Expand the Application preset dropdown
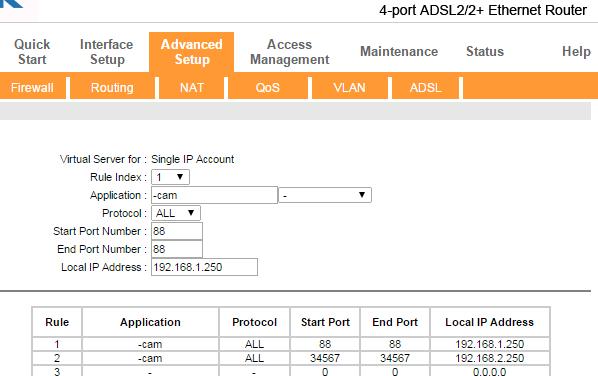 point(325,195)
